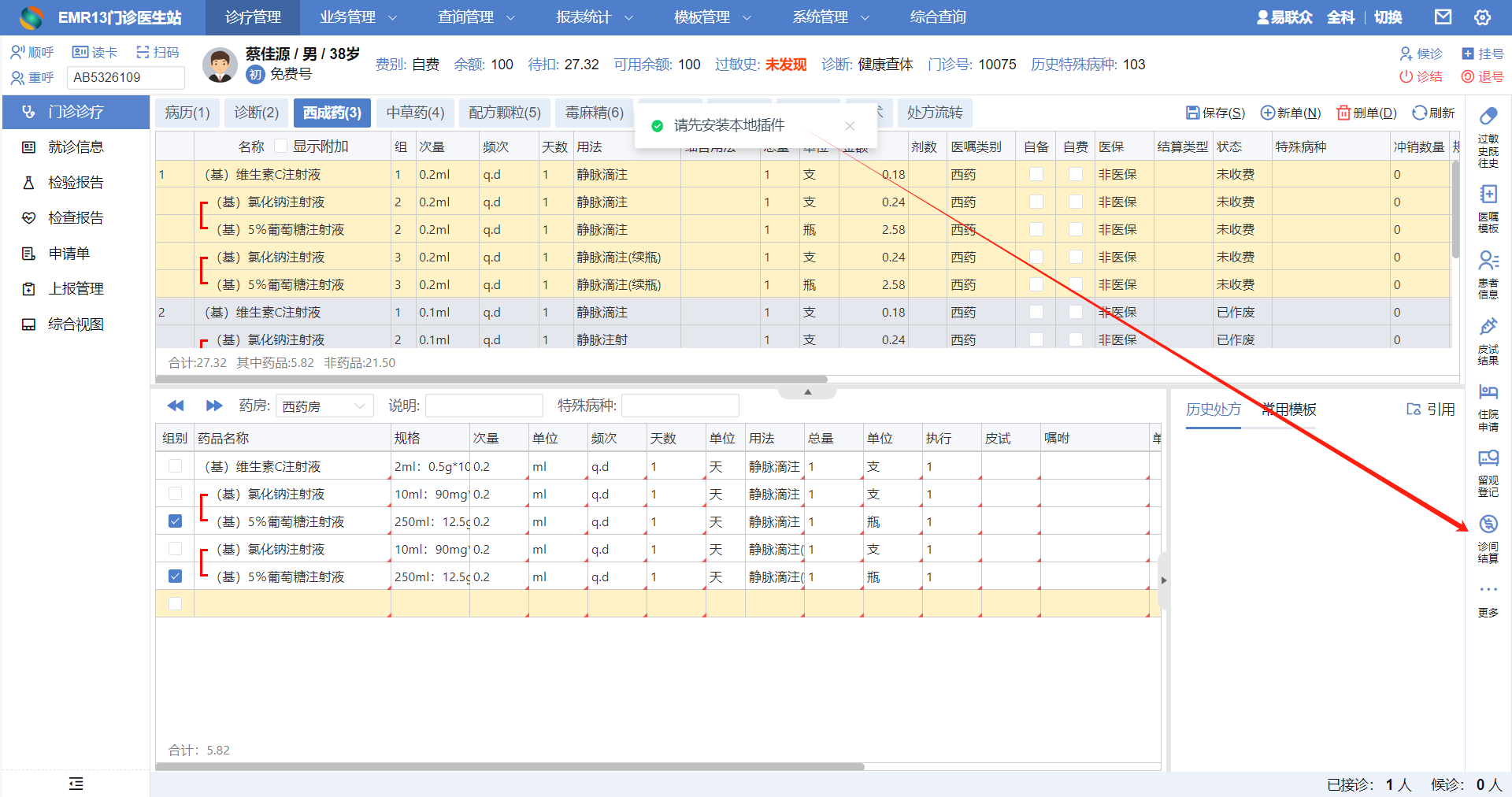Switch to the 处方流转 tab
Screen dimensions: 1512x797
point(935,113)
